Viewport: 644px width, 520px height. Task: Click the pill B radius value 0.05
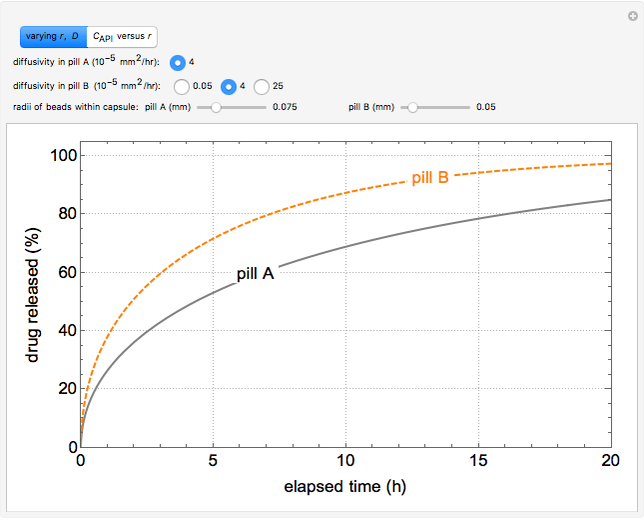[x=486, y=107]
